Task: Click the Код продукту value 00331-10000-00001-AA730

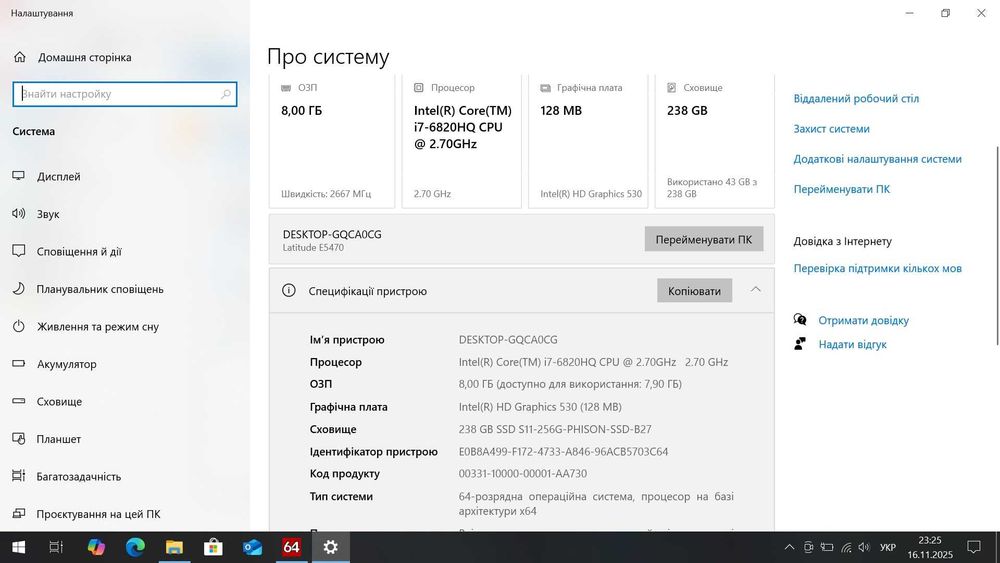Action: (522, 474)
